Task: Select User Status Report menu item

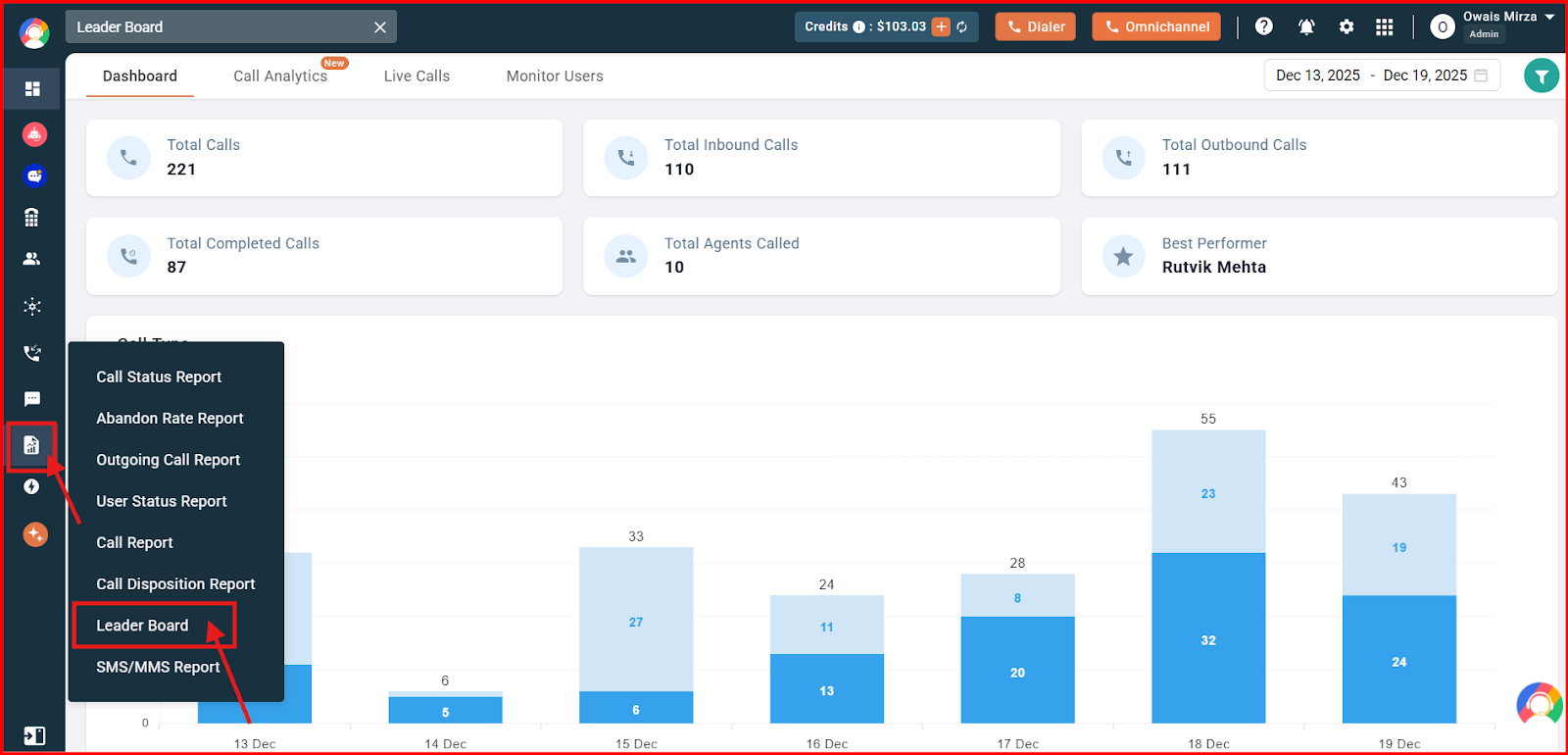Action: tap(162, 501)
